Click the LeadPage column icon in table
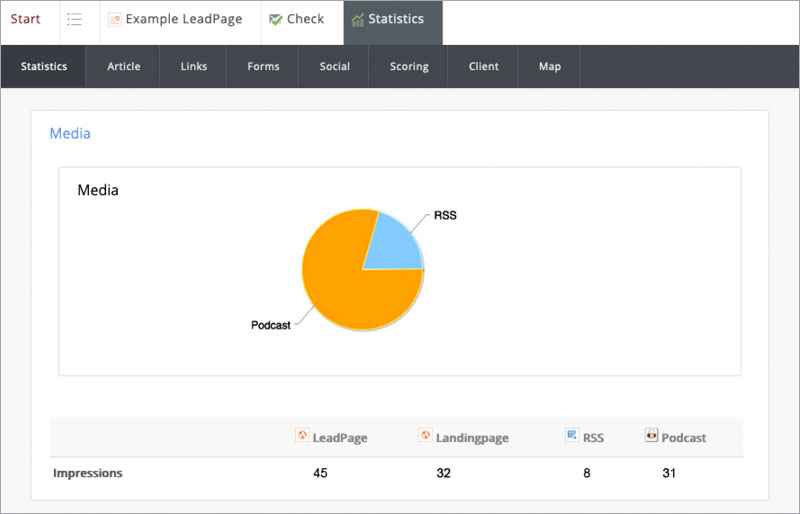800x514 pixels. (x=302, y=436)
